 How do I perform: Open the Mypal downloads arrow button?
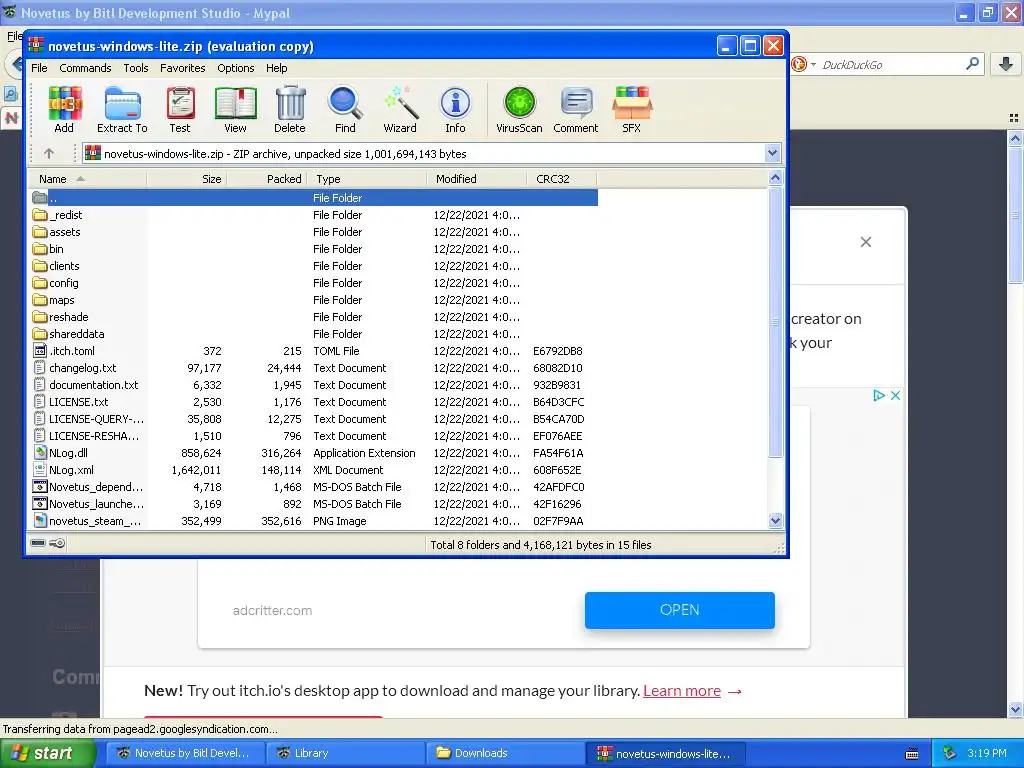[1006, 64]
